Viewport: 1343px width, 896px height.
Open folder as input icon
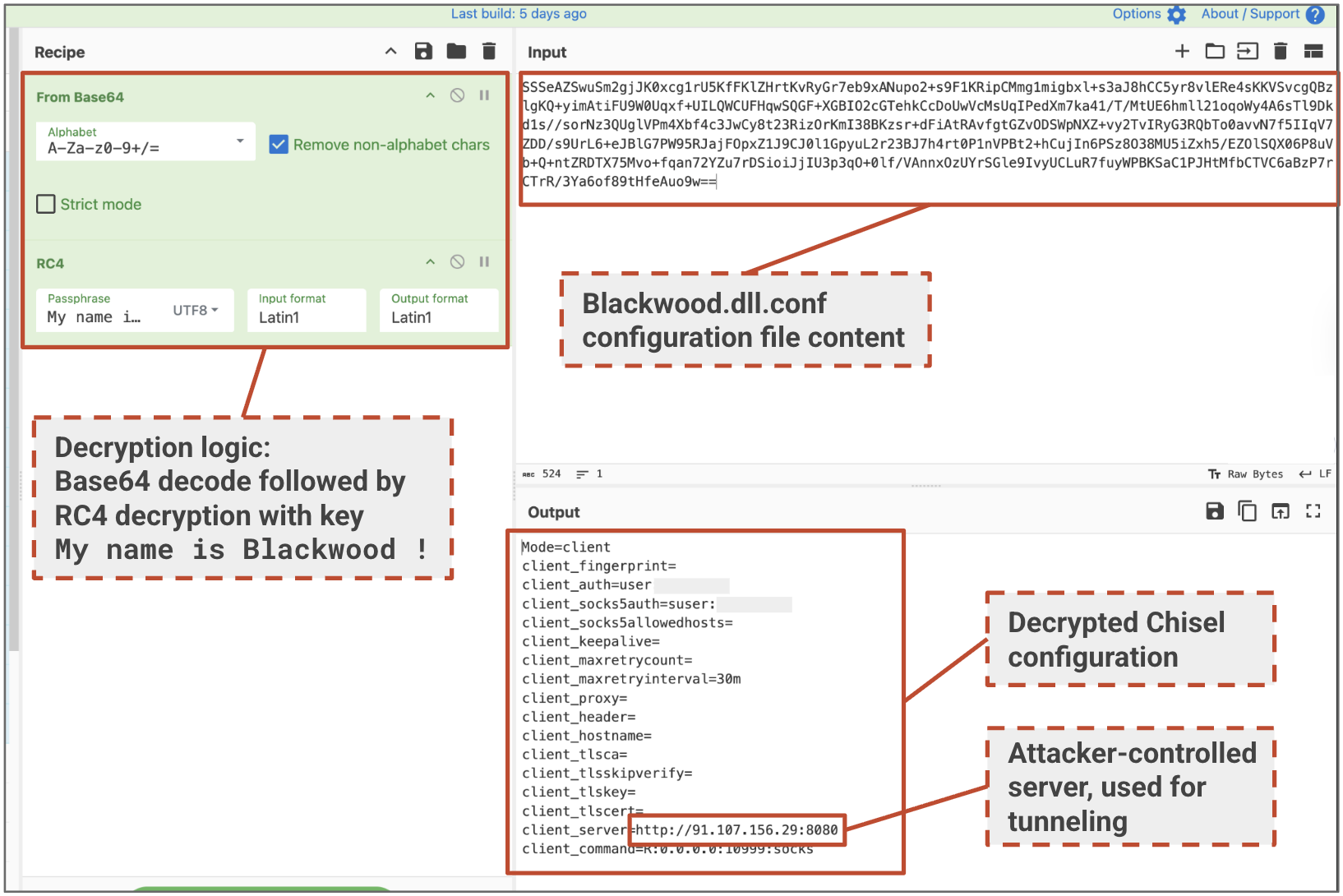1215,52
